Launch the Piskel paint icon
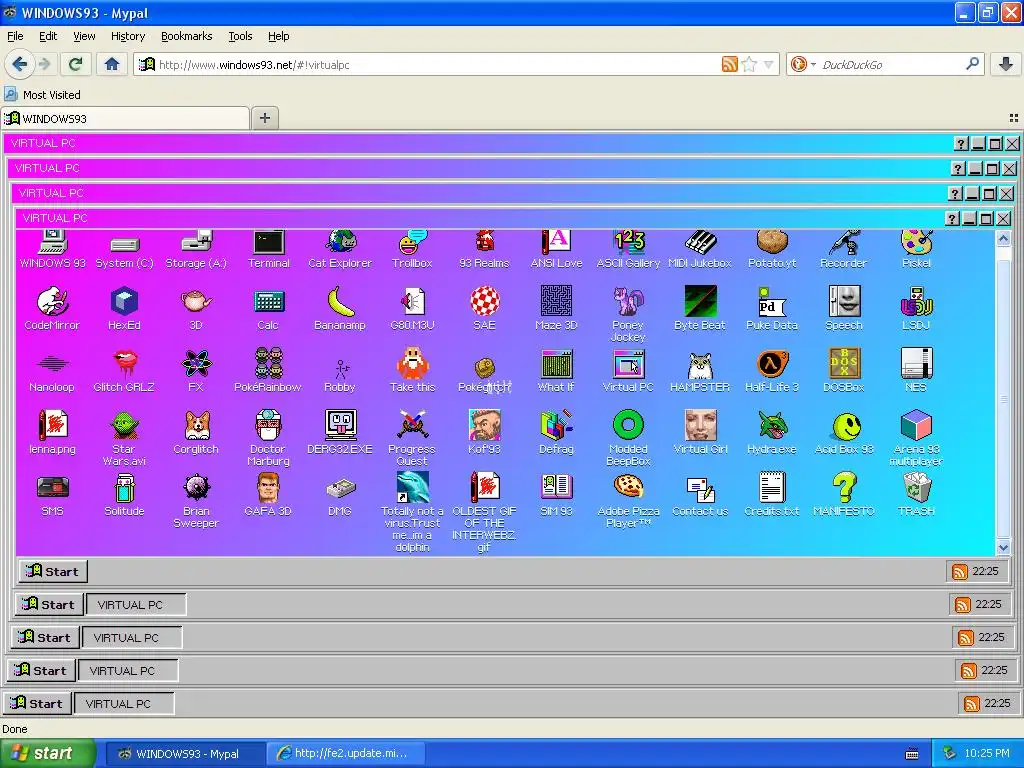1024x768 pixels. point(916,250)
